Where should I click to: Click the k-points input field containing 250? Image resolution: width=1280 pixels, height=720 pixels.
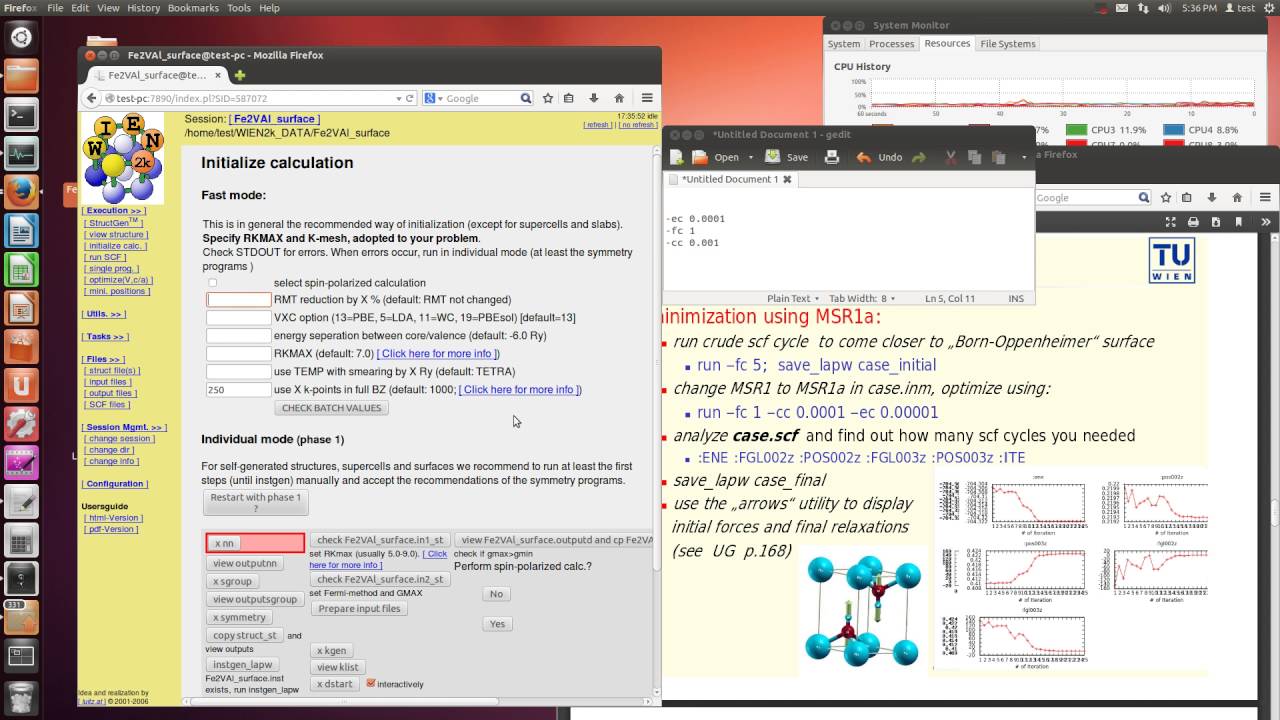pyautogui.click(x=239, y=390)
